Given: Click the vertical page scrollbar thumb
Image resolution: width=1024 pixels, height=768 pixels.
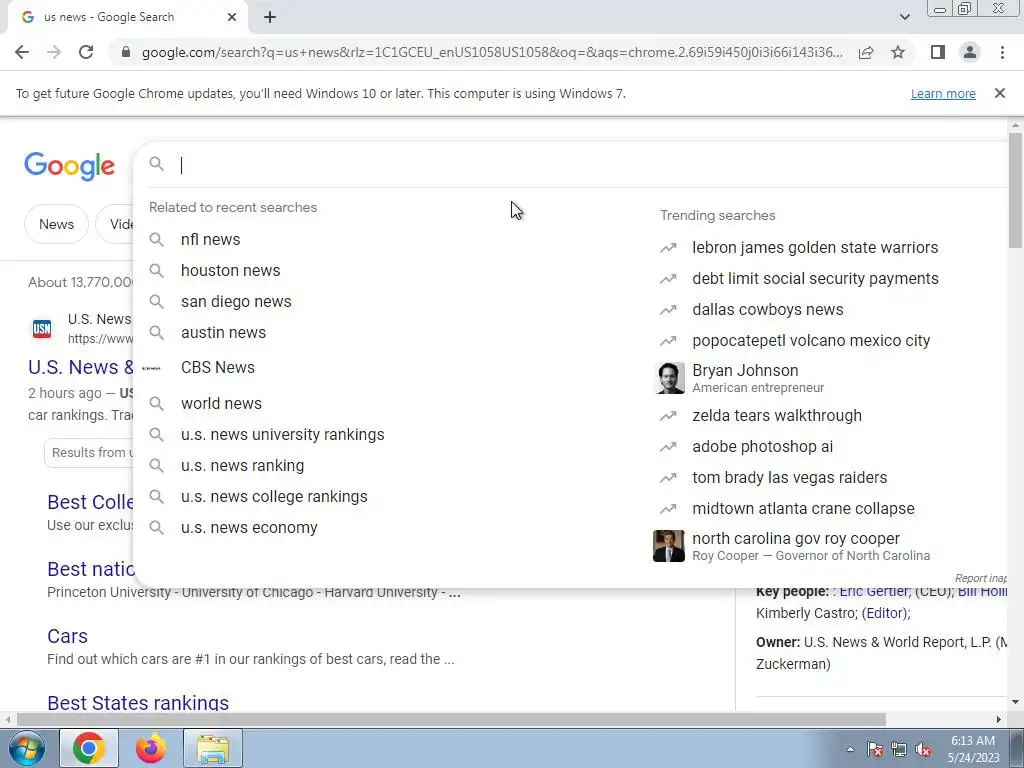Looking at the screenshot, I should (1015, 189).
